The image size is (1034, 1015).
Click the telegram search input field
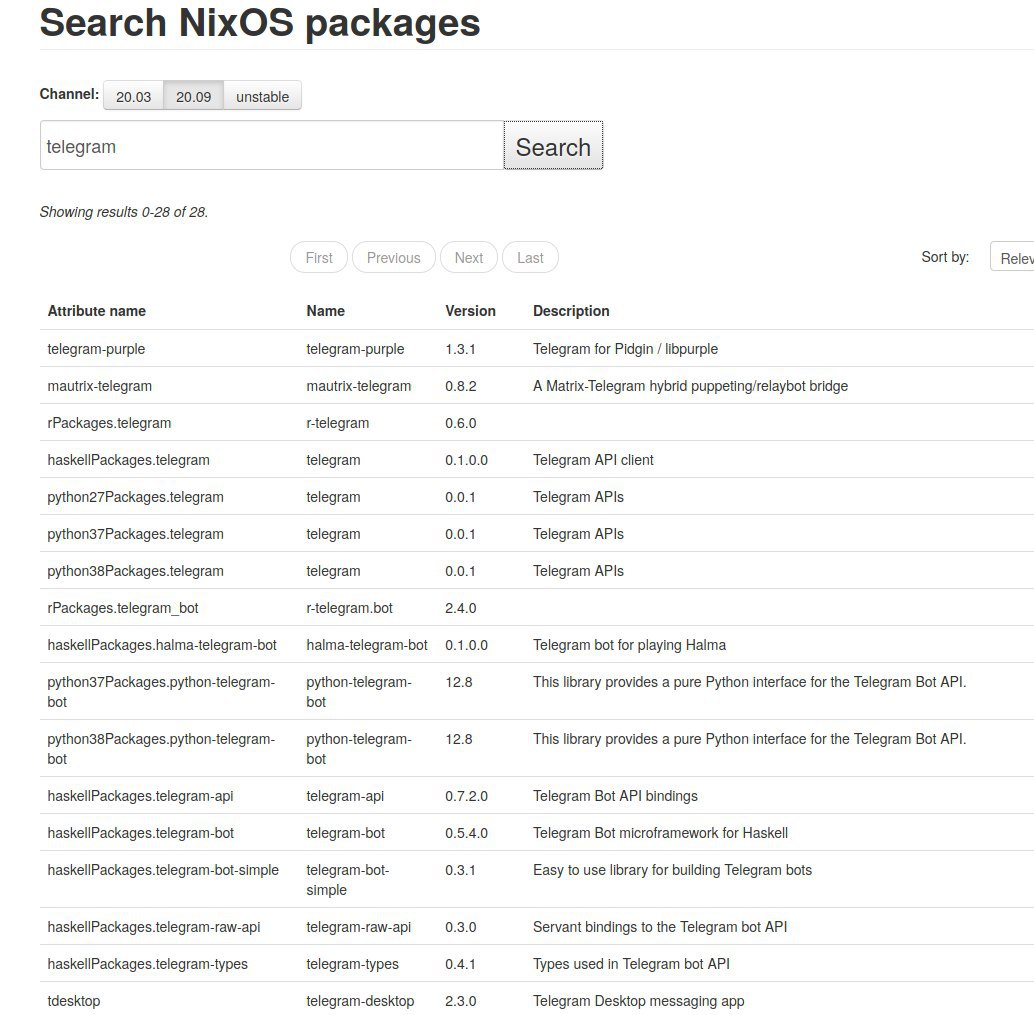(x=272, y=146)
